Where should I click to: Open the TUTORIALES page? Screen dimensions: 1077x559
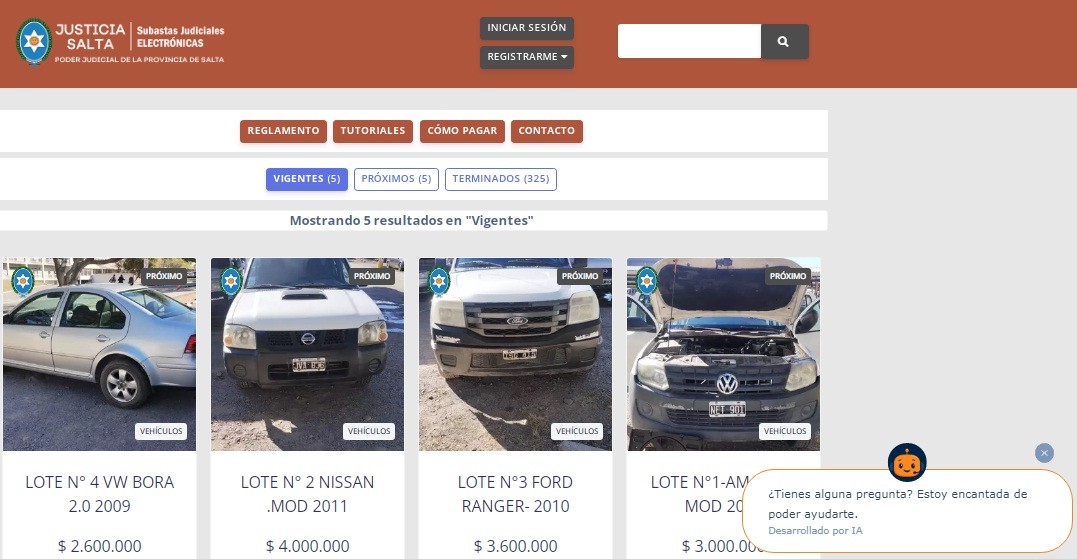pyautogui.click(x=373, y=131)
